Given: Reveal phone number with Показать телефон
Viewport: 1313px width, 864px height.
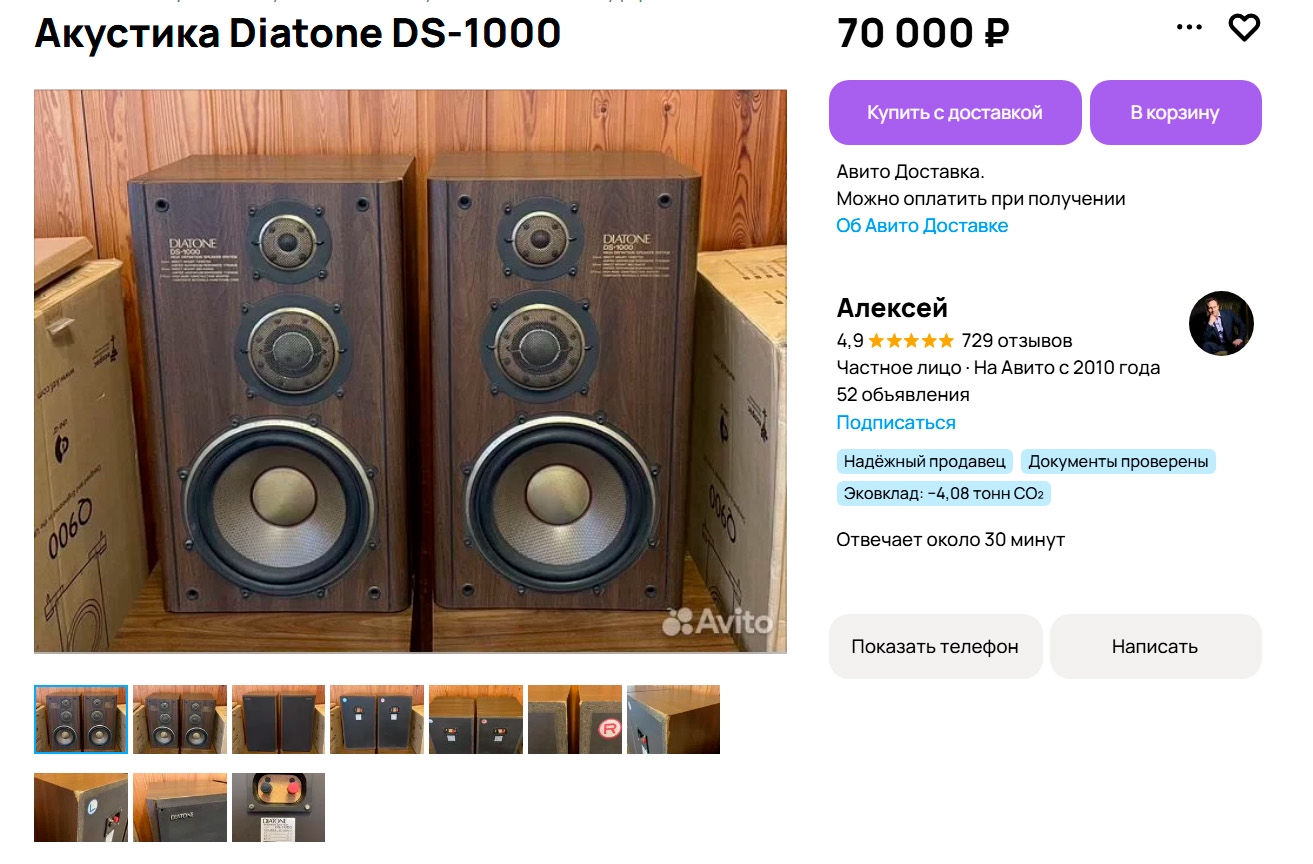Looking at the screenshot, I should pos(935,647).
